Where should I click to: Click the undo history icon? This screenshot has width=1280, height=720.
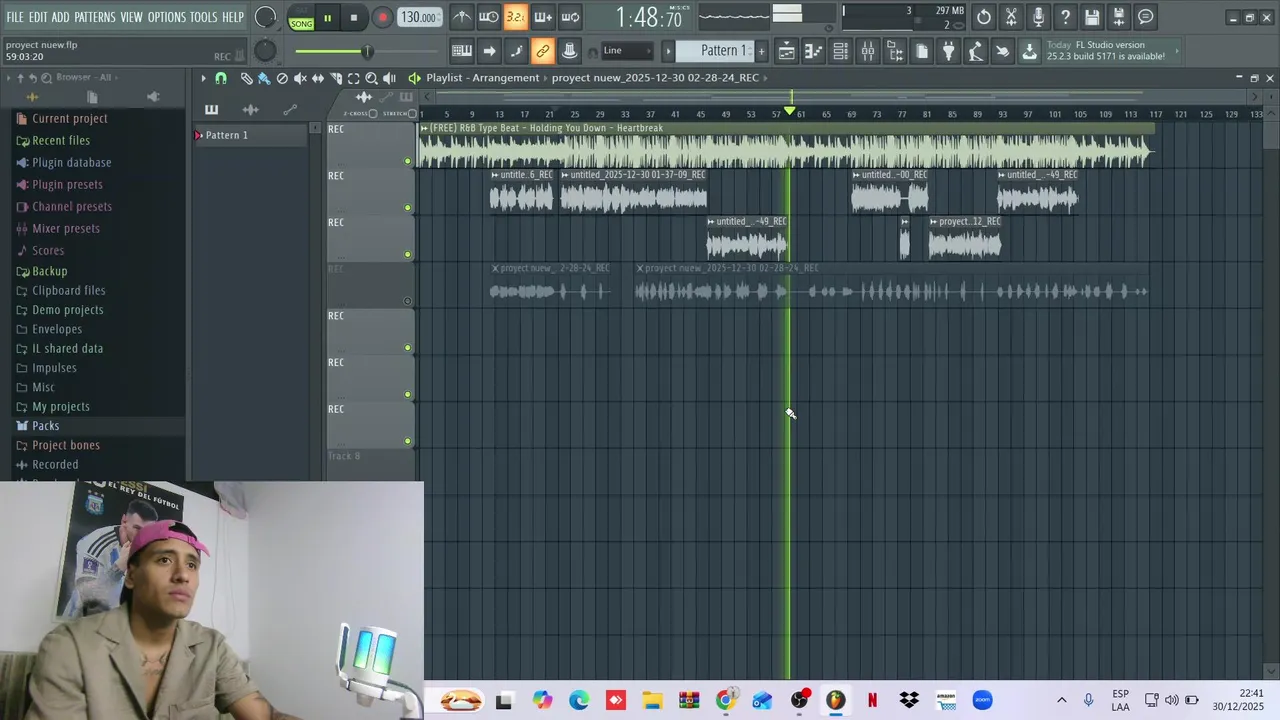[984, 17]
